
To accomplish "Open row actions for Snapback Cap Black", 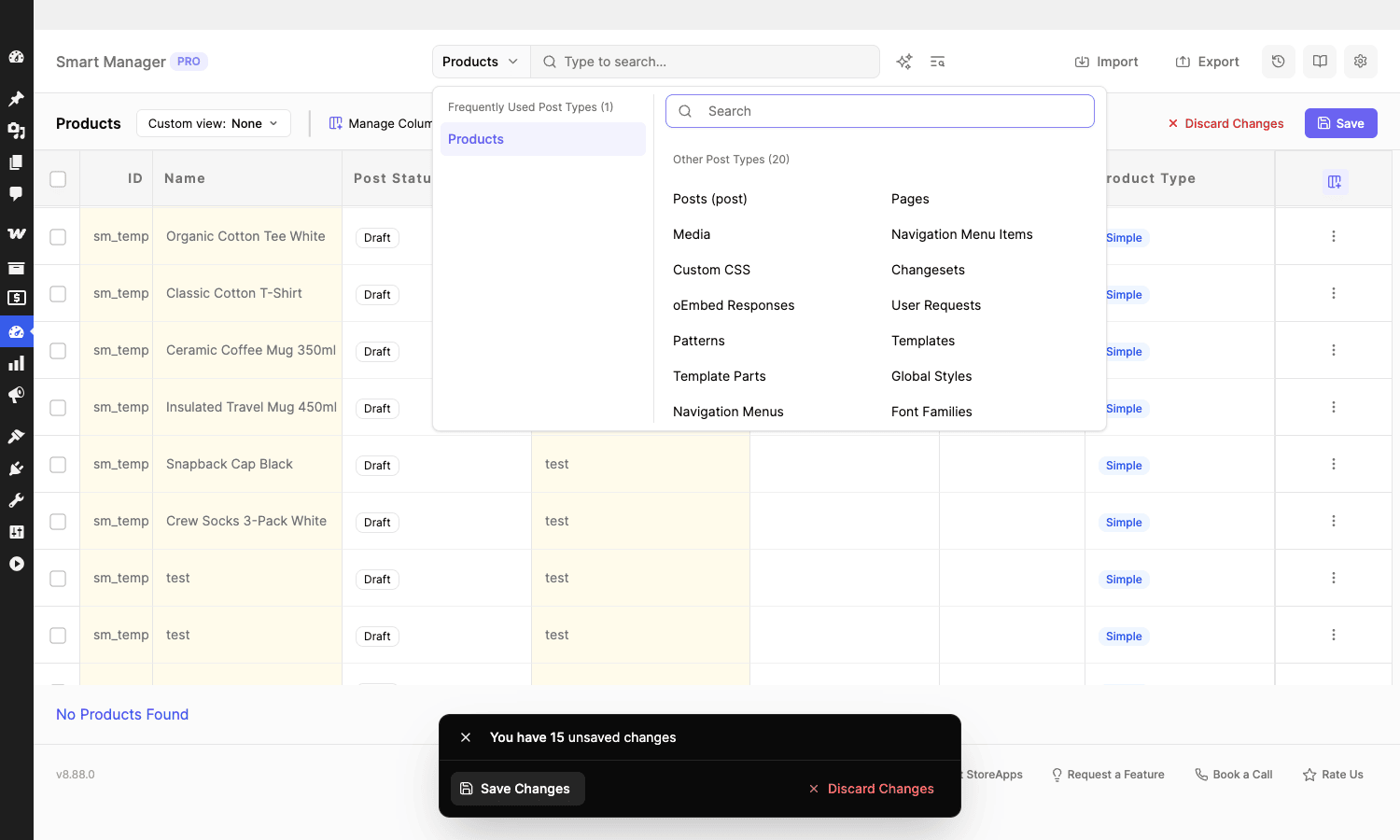I will [x=1334, y=464].
